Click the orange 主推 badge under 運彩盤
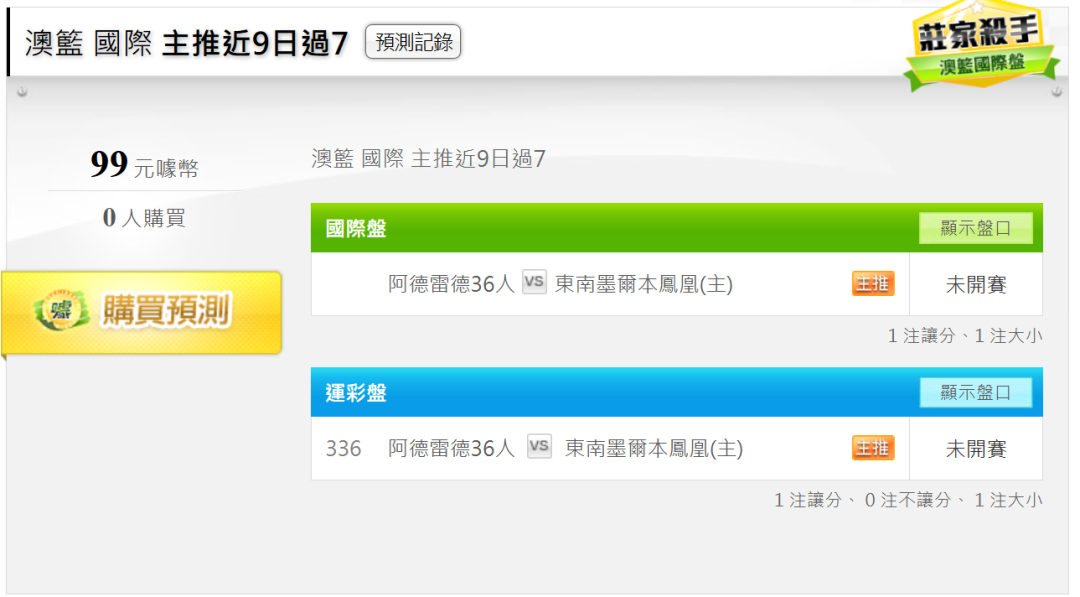The width and height of the screenshot is (1080, 597). (873, 448)
